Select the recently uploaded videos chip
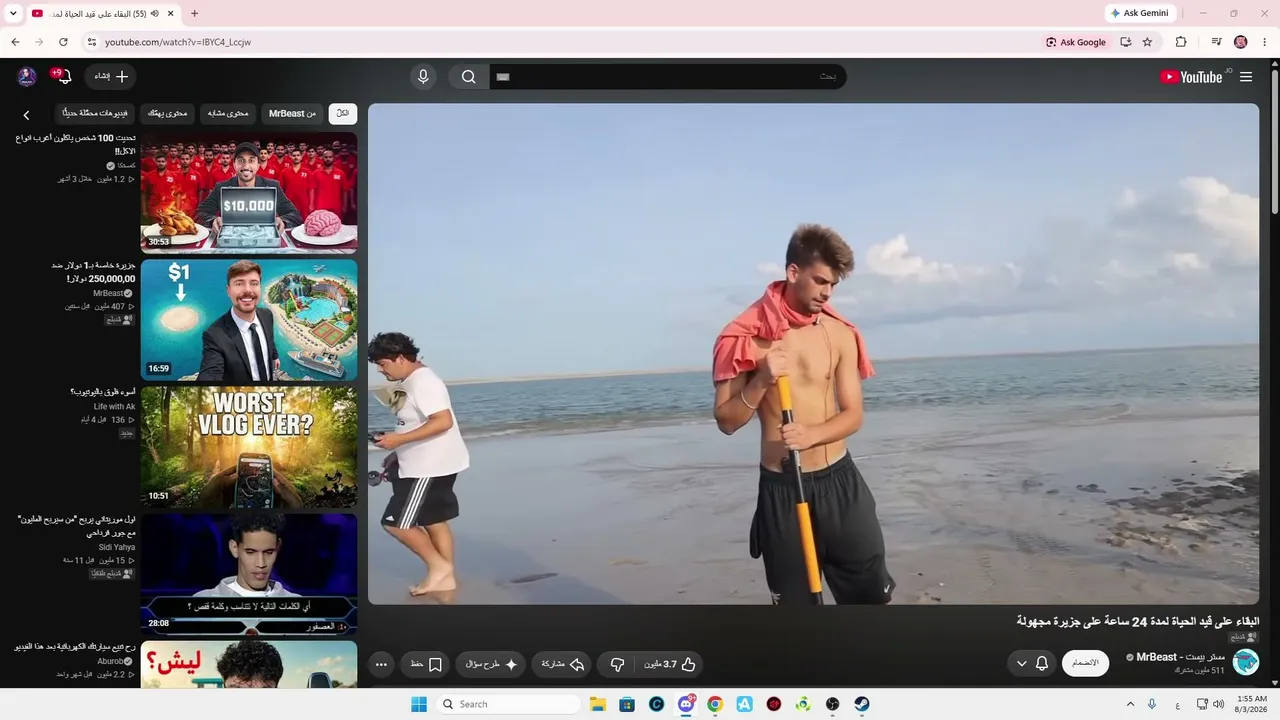Viewport: 1280px width, 720px height. coord(95,113)
